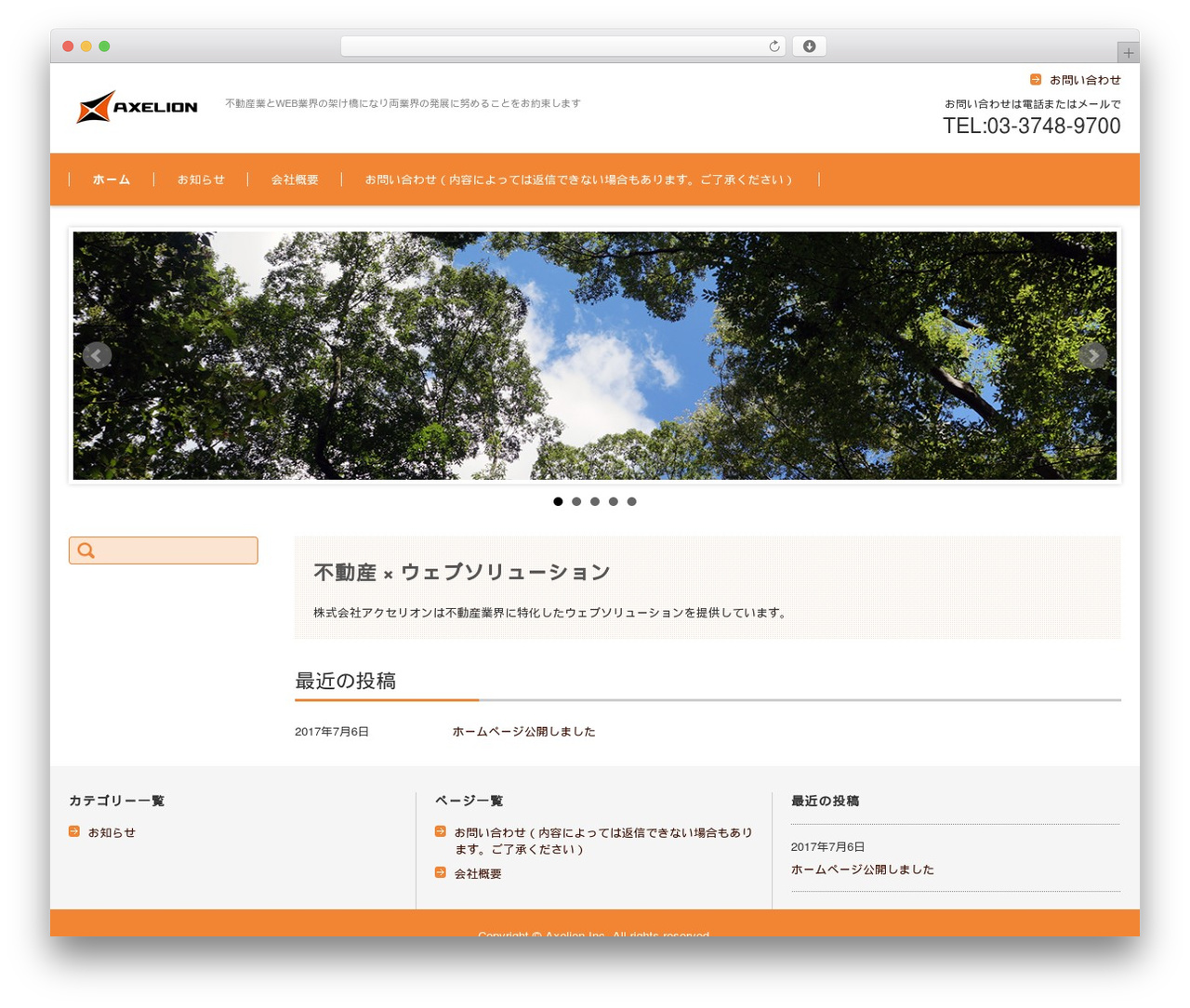Click the お問い合わせ link in the header
The image size is (1190, 1008).
[x=1085, y=80]
